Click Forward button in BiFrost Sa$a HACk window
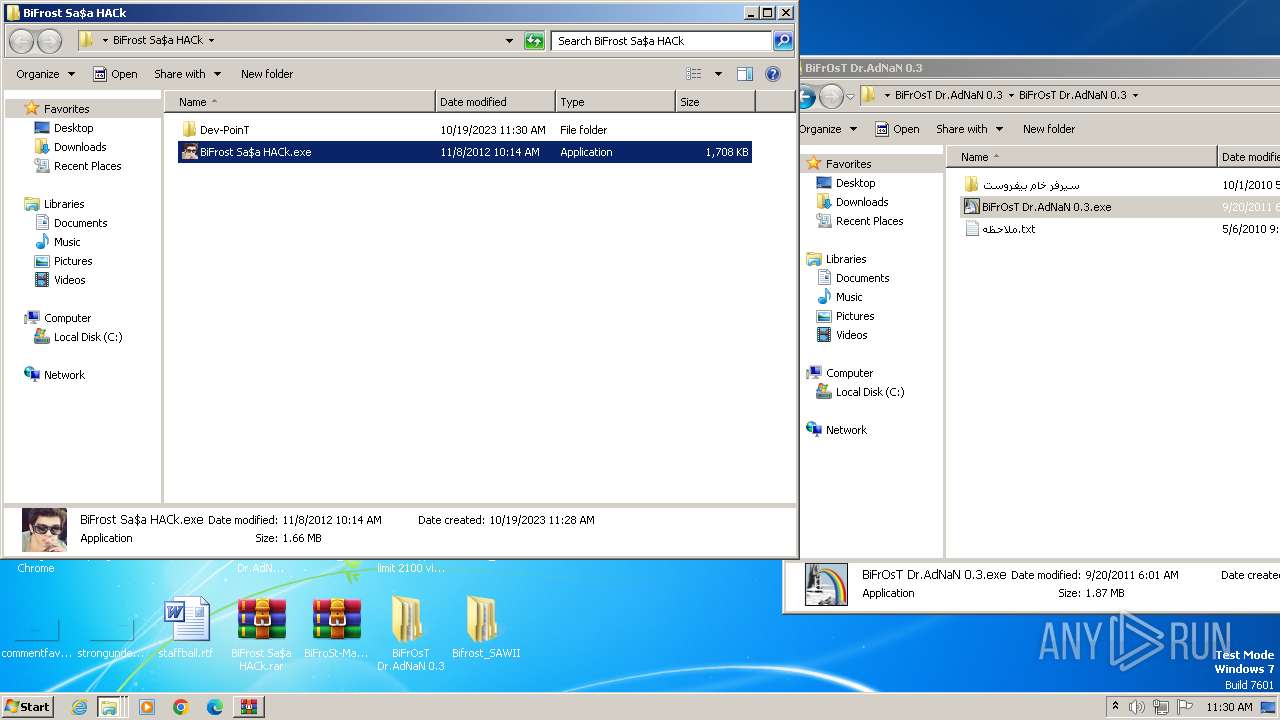The width and height of the screenshot is (1280, 720). pyautogui.click(x=49, y=41)
